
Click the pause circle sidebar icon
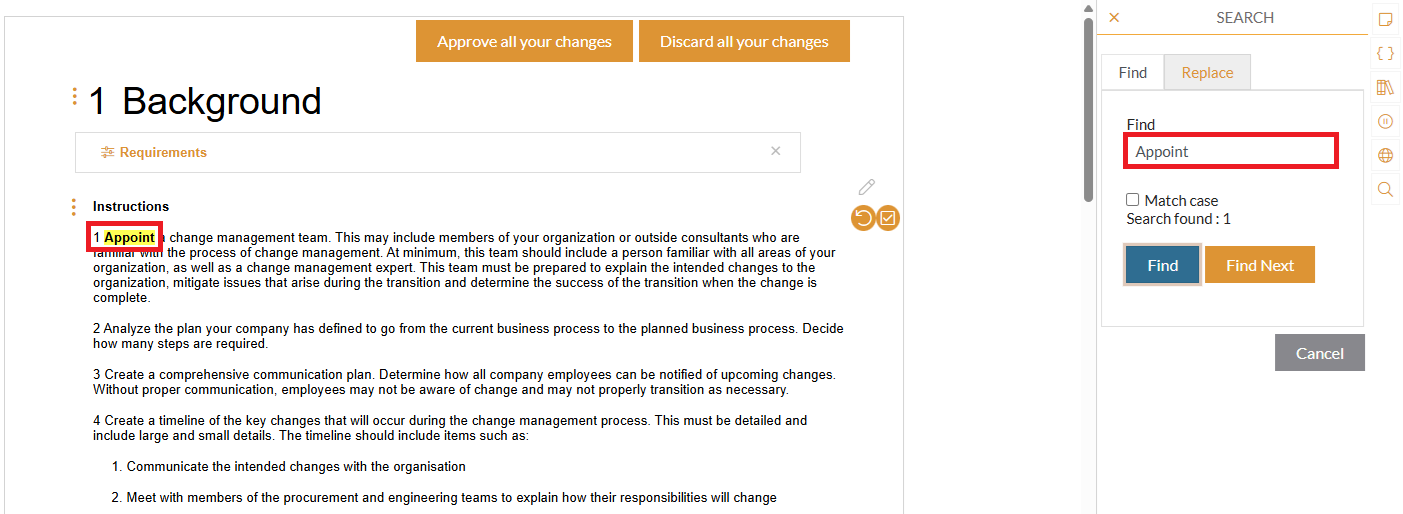[1385, 121]
